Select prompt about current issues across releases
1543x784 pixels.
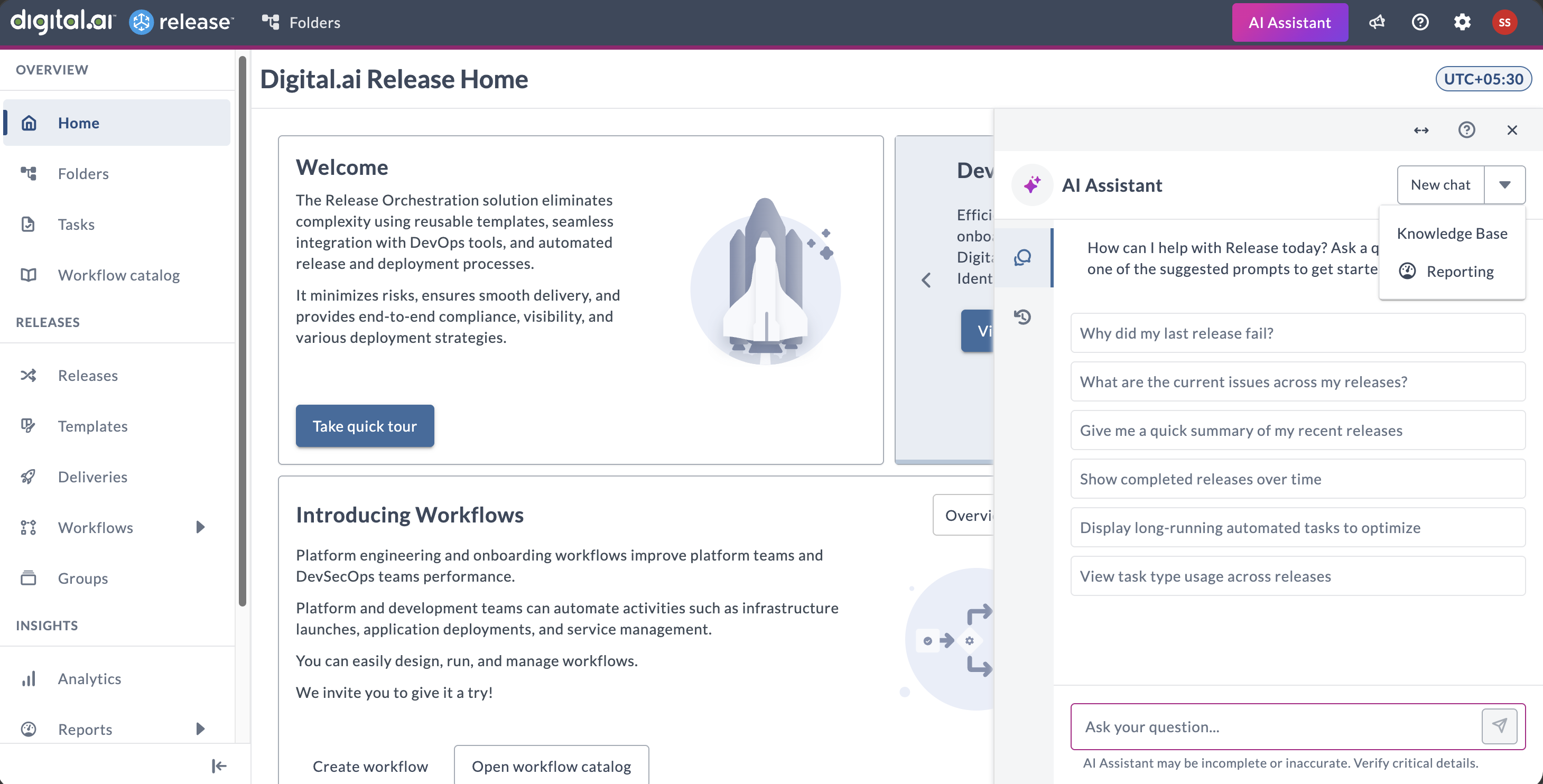(1298, 381)
